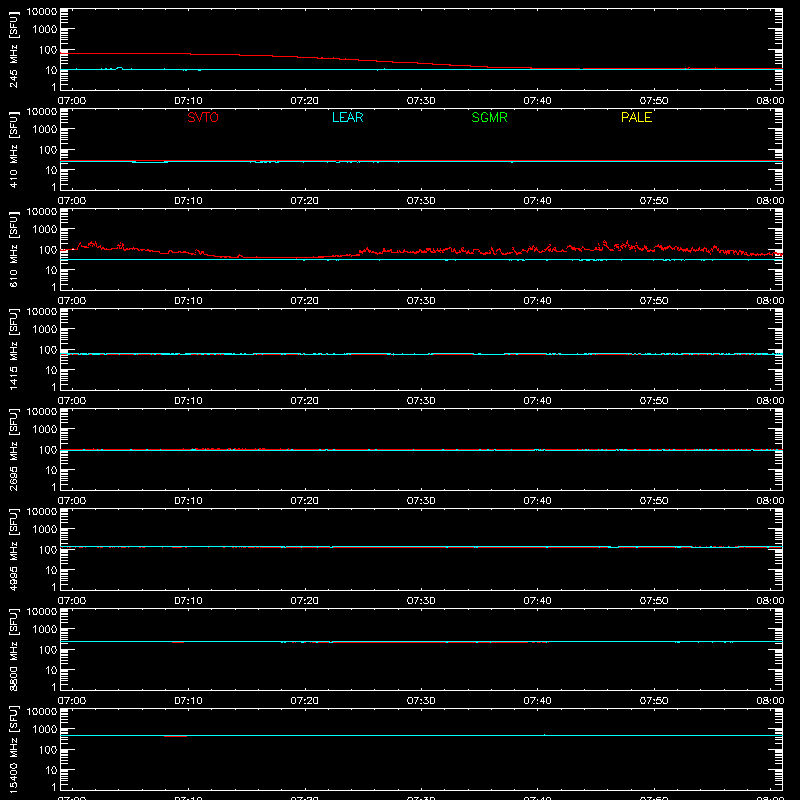This screenshot has height=800, width=800.
Task: Click the 10000 y-axis value on 4995 MHz panel
Action: point(42,512)
